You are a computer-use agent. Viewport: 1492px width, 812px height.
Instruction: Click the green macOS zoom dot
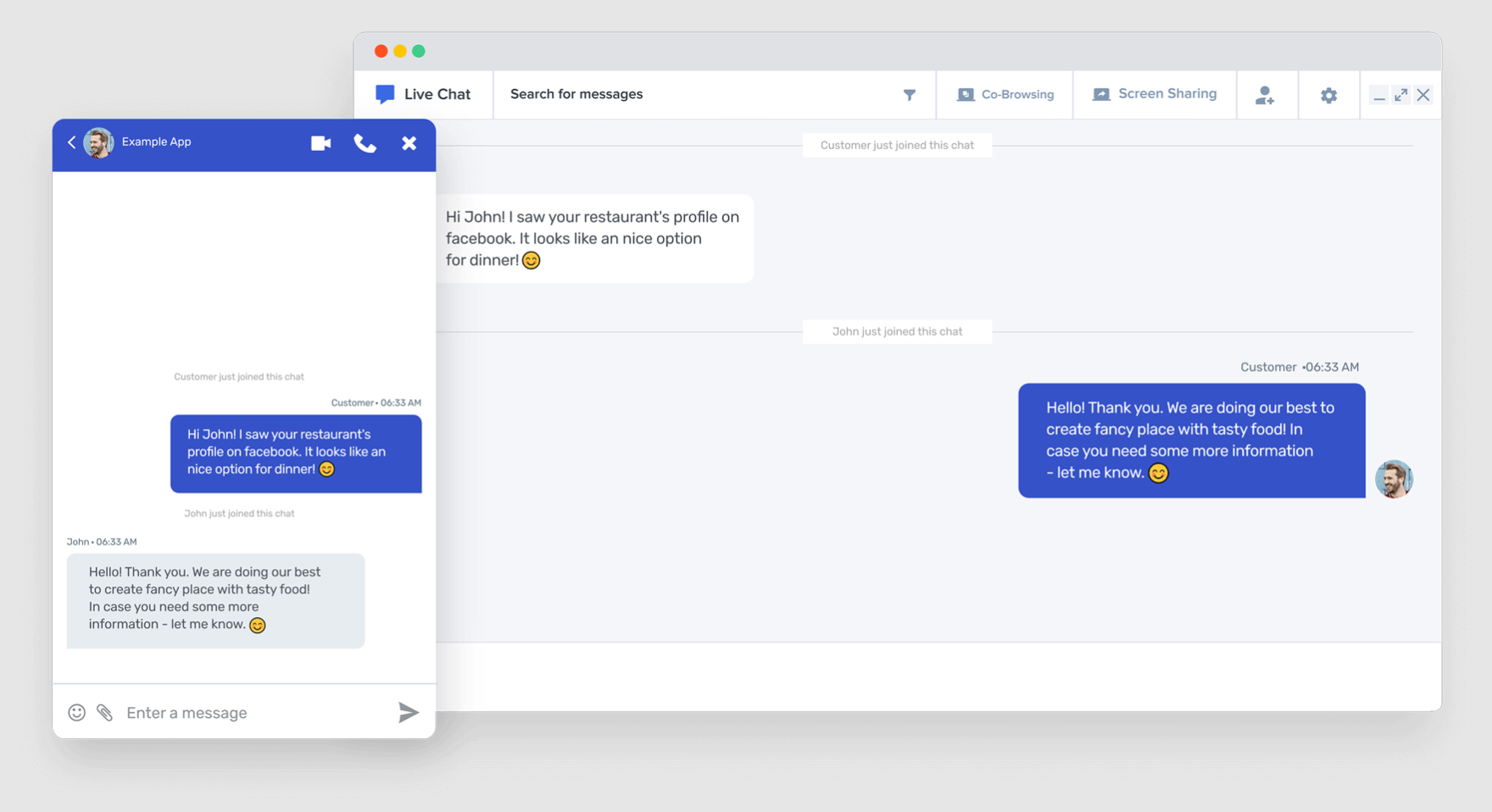[x=419, y=51]
